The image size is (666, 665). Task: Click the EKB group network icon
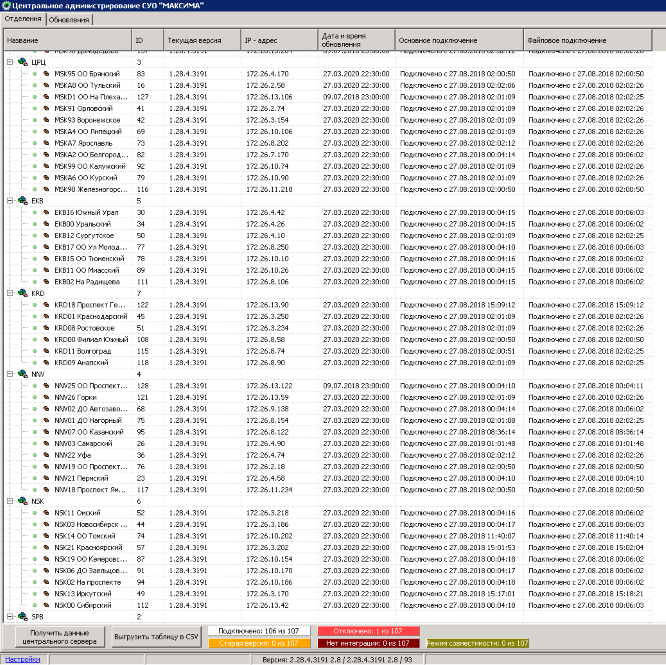click(23, 201)
